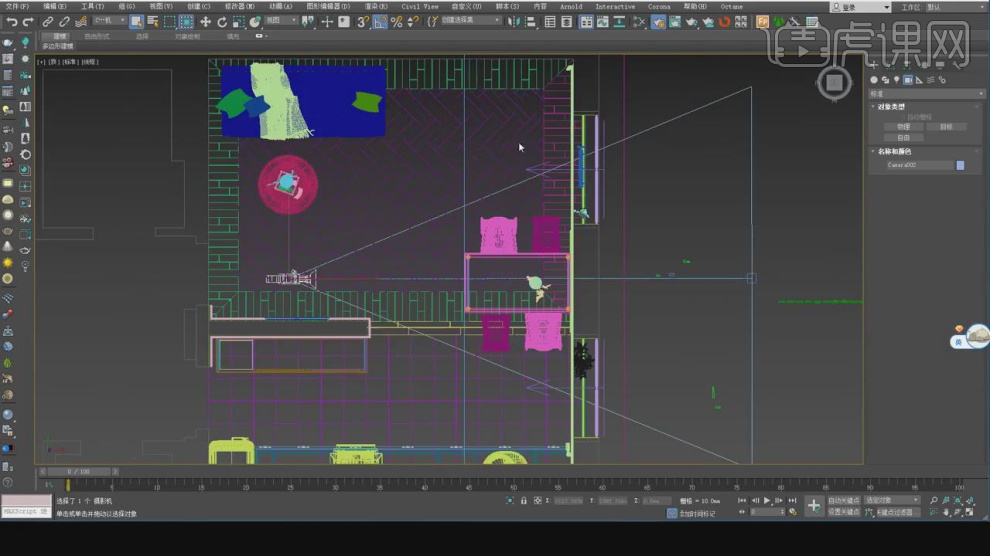Select the Rotate transform tool
The height and width of the screenshot is (556, 990).
click(x=220, y=21)
